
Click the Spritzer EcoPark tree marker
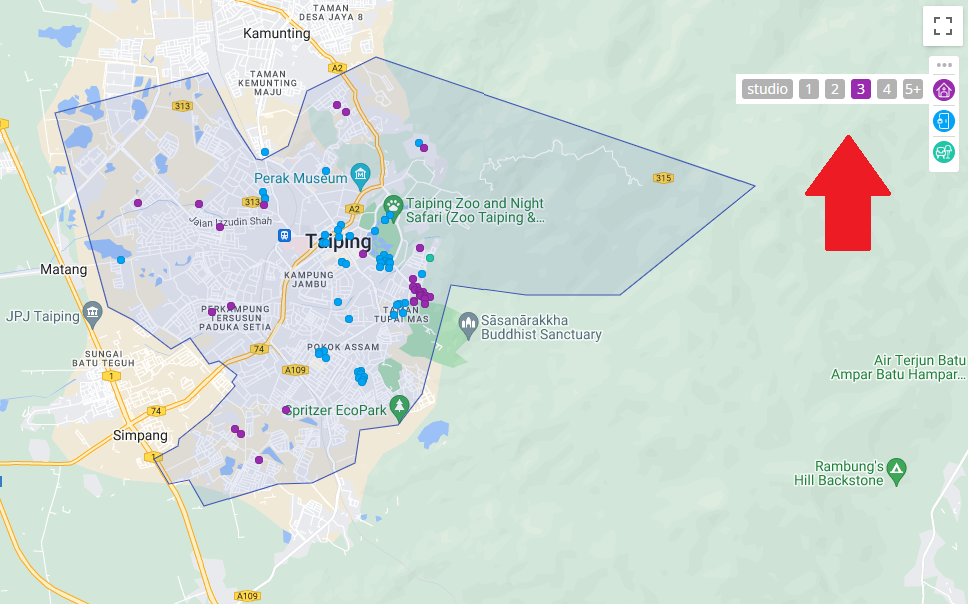(x=400, y=406)
